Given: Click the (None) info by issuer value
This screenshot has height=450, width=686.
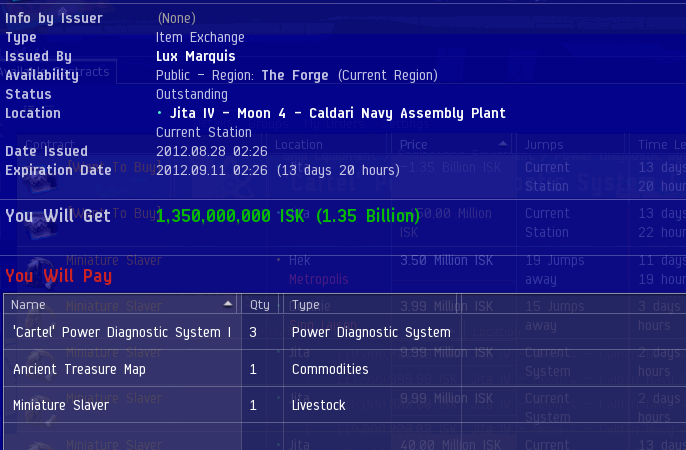Looking at the screenshot, I should tap(177, 18).
